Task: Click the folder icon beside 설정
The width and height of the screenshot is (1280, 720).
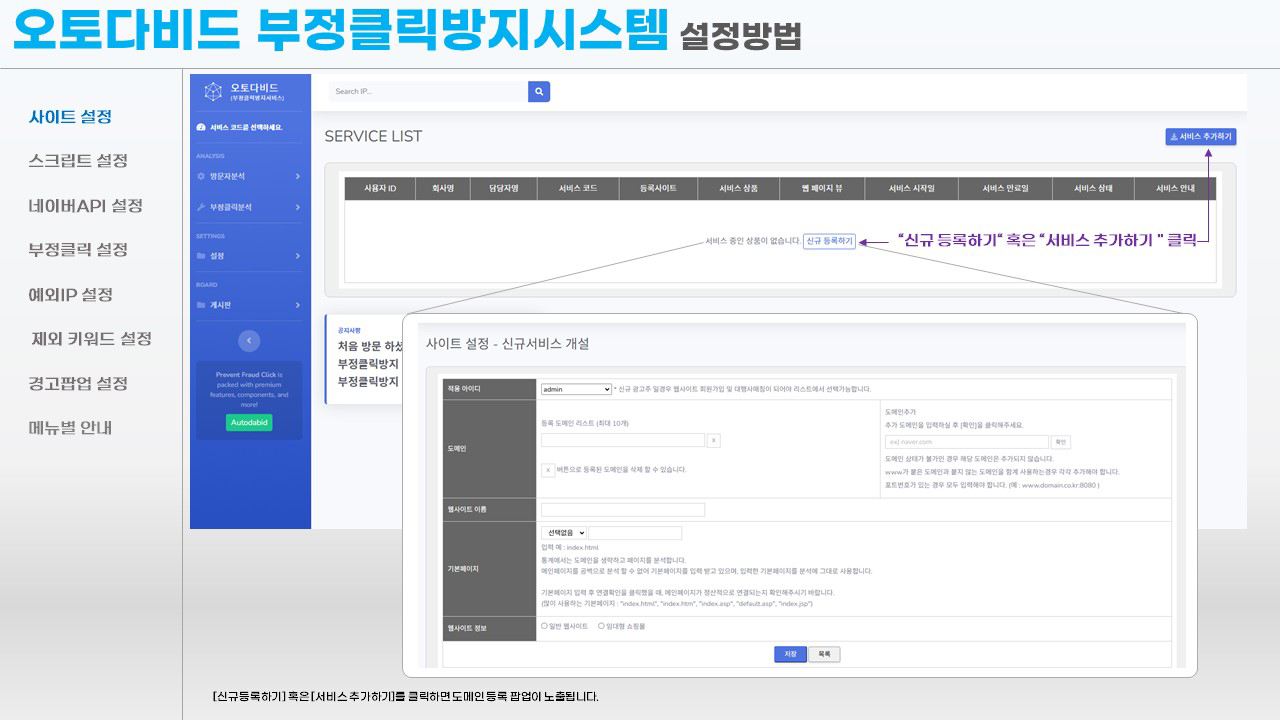Action: tap(201, 256)
